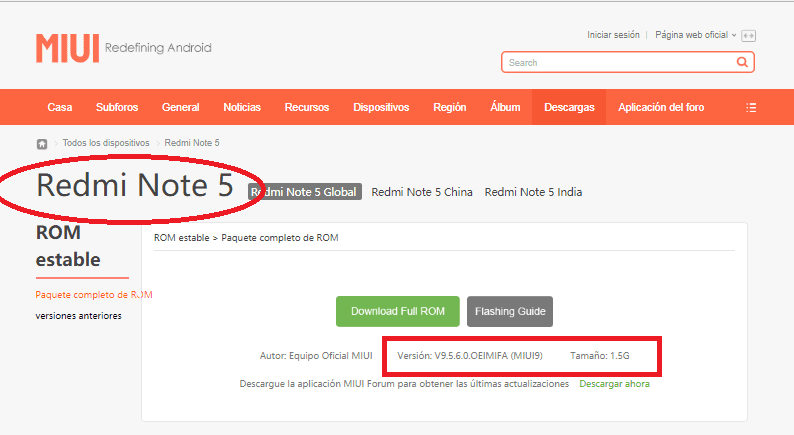Click Autor: Equipo Oficial MIUI text
The image size is (794, 435).
pyautogui.click(x=316, y=355)
